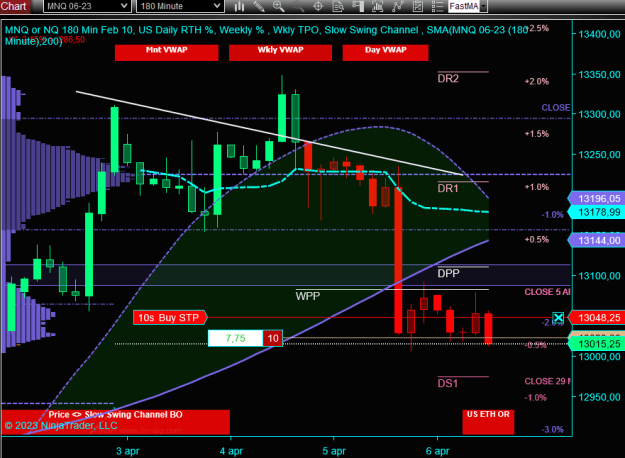Open the strategies line-node icon
The image size is (625, 458).
(x=397, y=6)
